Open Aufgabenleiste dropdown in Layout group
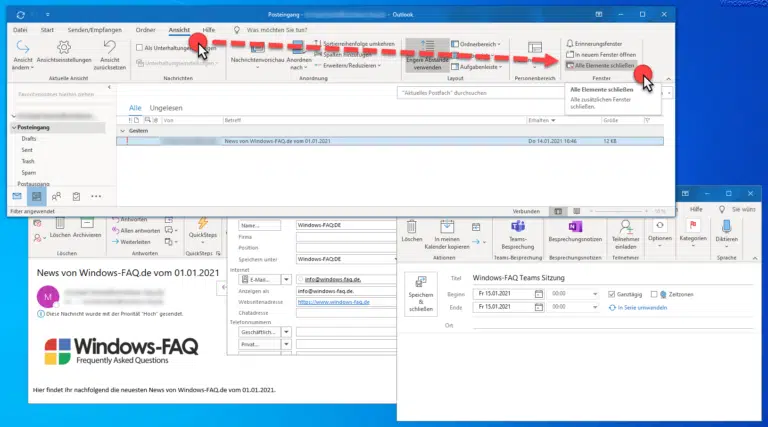This screenshot has width=768, height=427. pyautogui.click(x=477, y=67)
